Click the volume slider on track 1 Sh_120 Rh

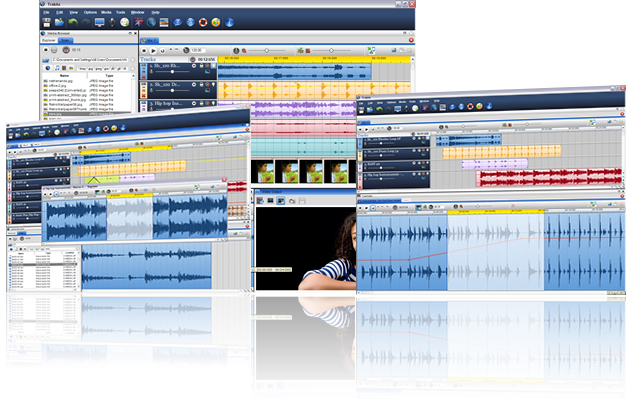(x=172, y=72)
